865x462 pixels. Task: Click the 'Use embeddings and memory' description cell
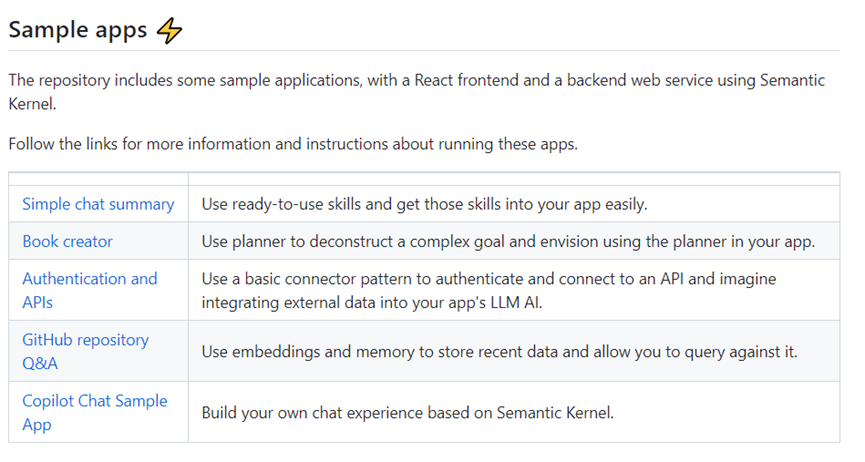point(514,351)
